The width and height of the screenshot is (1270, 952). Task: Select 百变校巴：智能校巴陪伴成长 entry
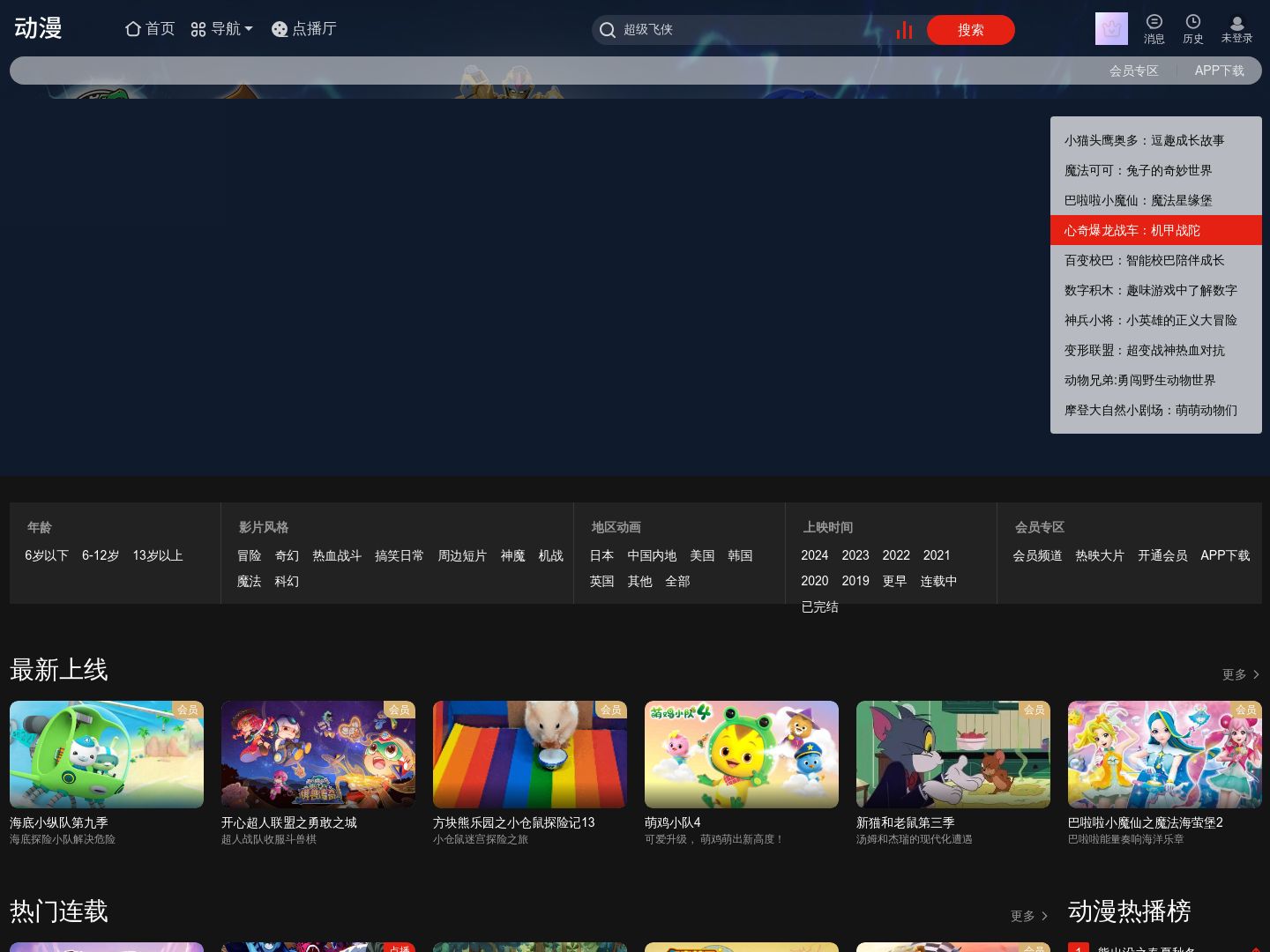click(1156, 260)
